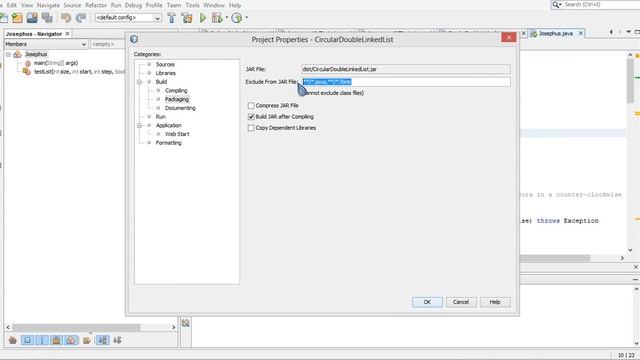
Task: Enable Compress JAR File checkbox
Action: point(251,106)
